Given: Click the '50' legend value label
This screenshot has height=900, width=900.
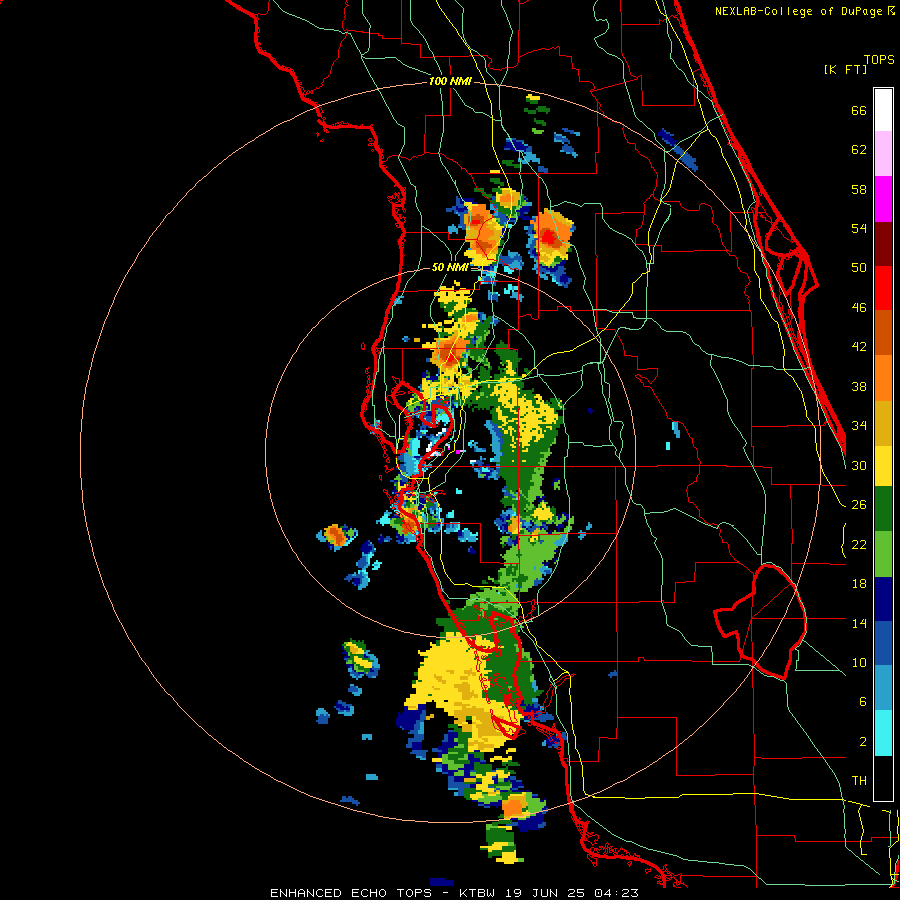Looking at the screenshot, I should click(x=859, y=268).
